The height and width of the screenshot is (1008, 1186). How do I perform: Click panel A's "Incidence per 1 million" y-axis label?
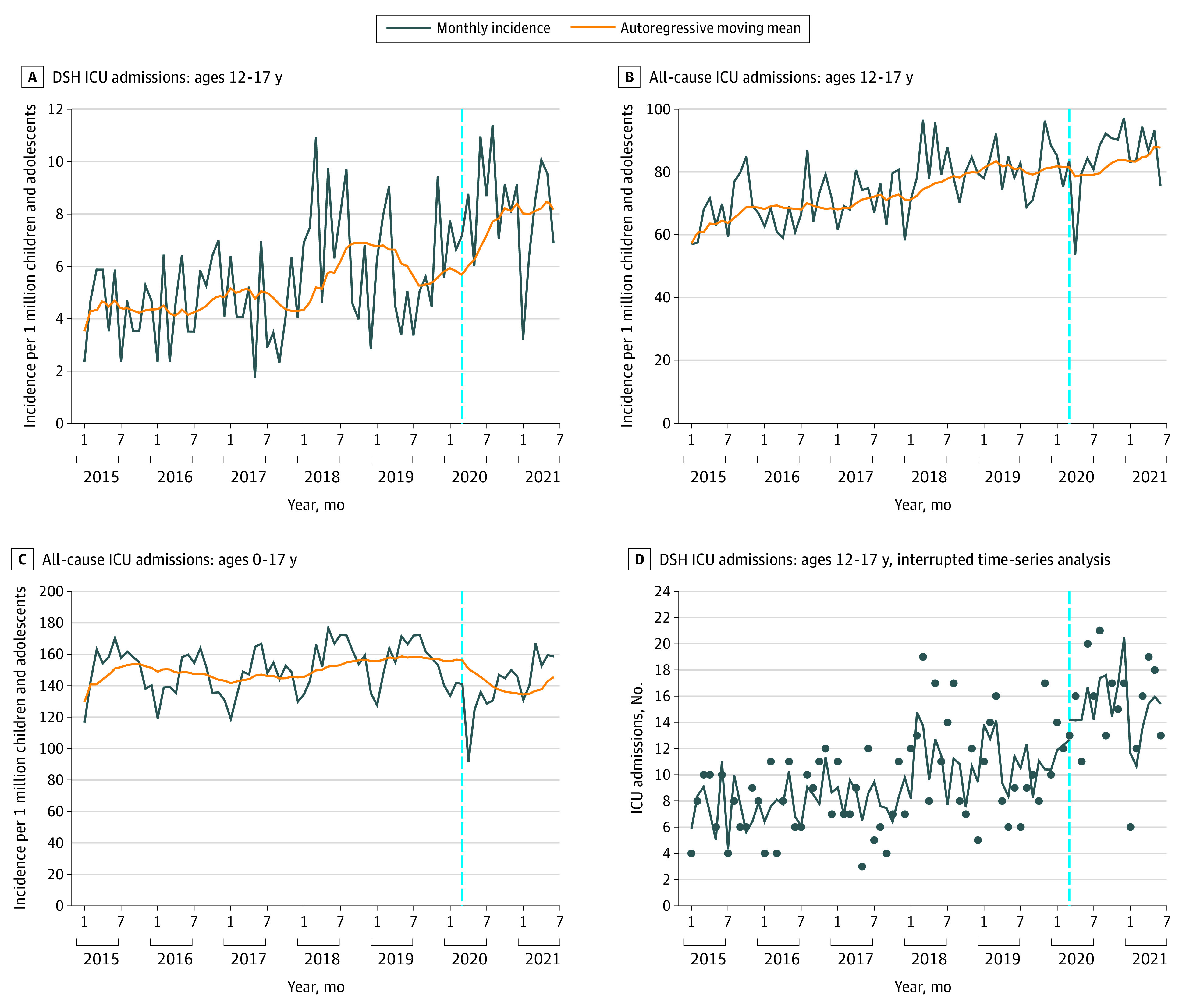point(30,266)
